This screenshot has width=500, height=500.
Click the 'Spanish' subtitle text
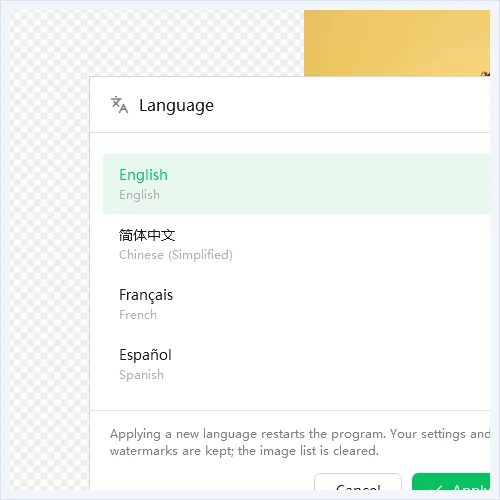point(141,375)
